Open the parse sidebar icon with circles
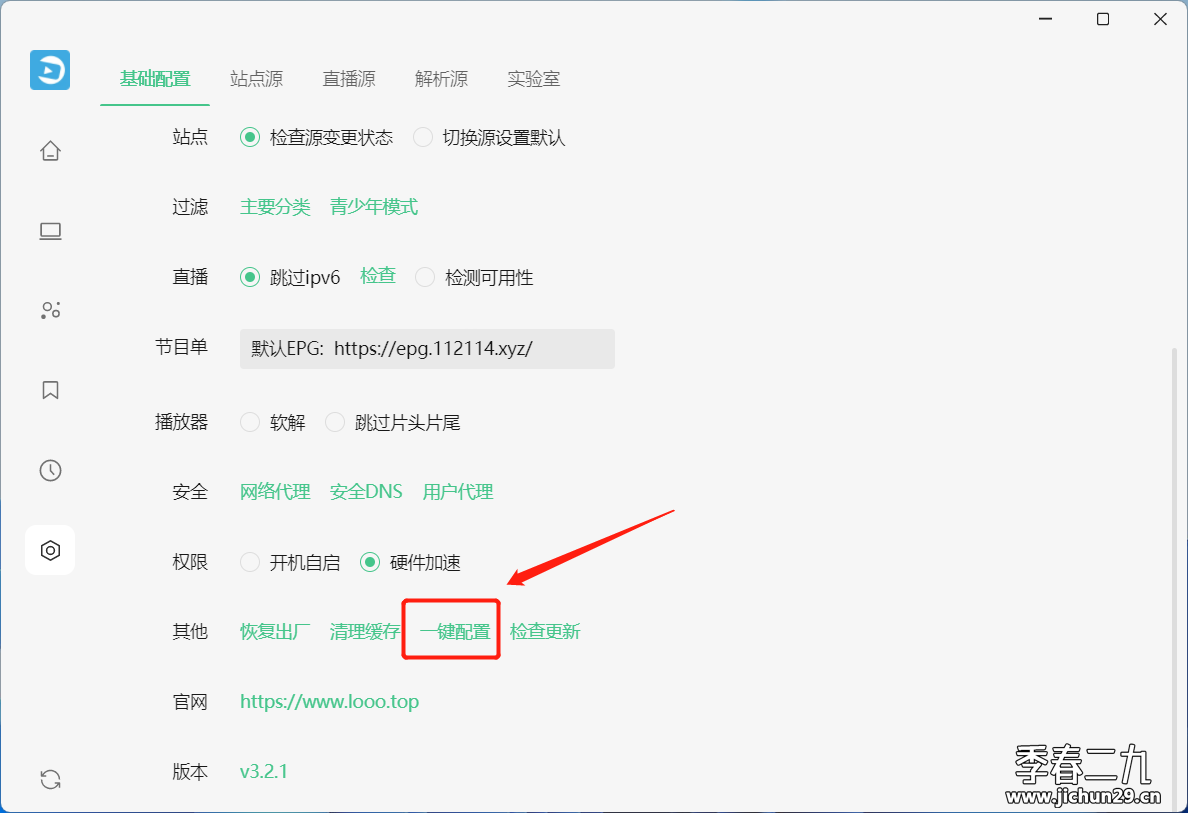This screenshot has height=813, width=1188. click(50, 310)
